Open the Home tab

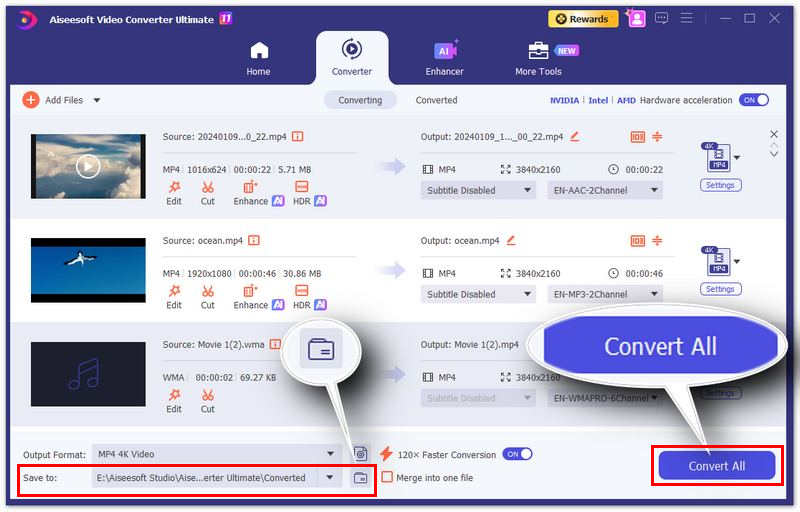pyautogui.click(x=259, y=59)
